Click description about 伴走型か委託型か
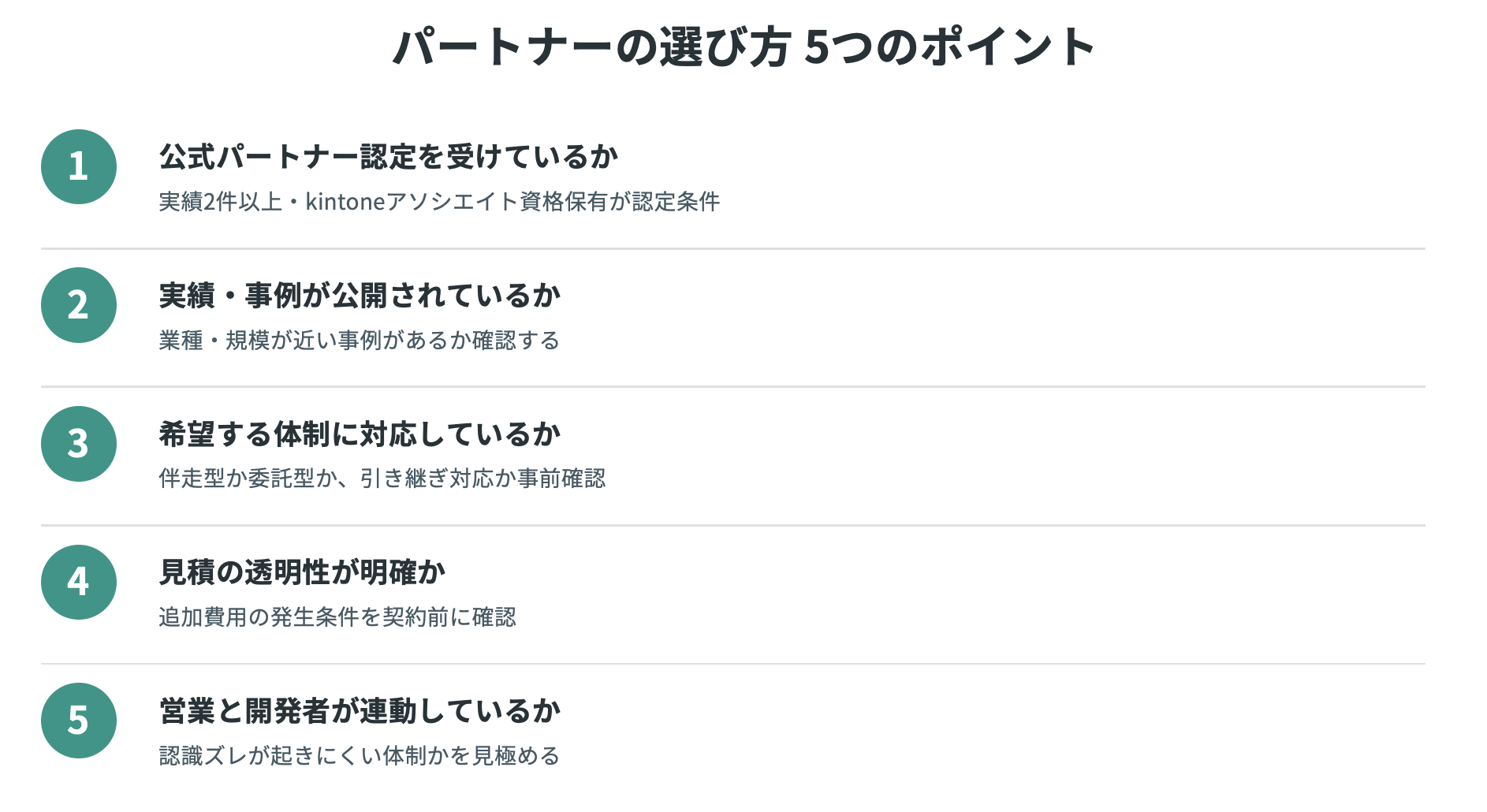1487x812 pixels. click(382, 479)
